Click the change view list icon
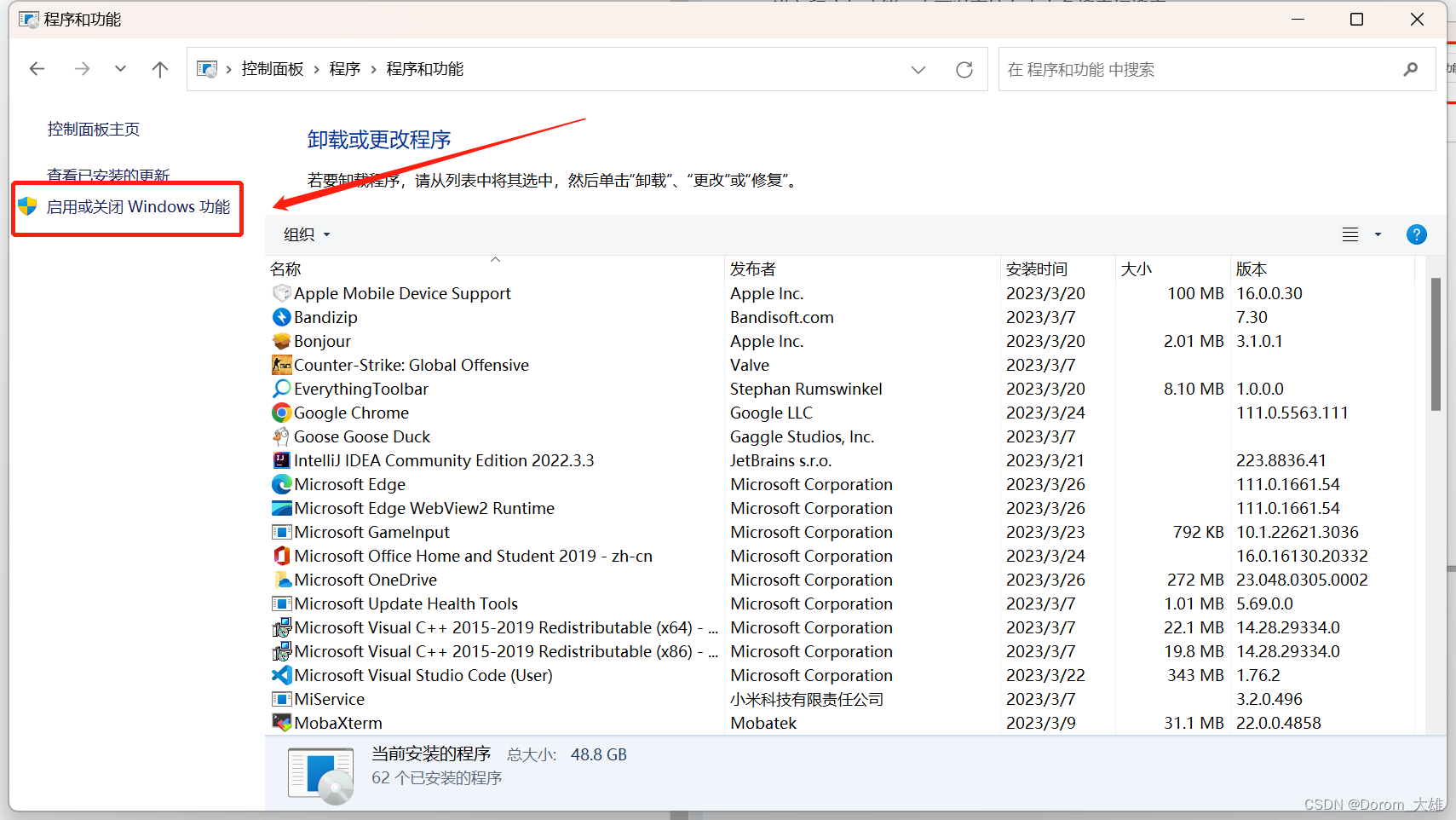This screenshot has height=820, width=1456. 1350,234
